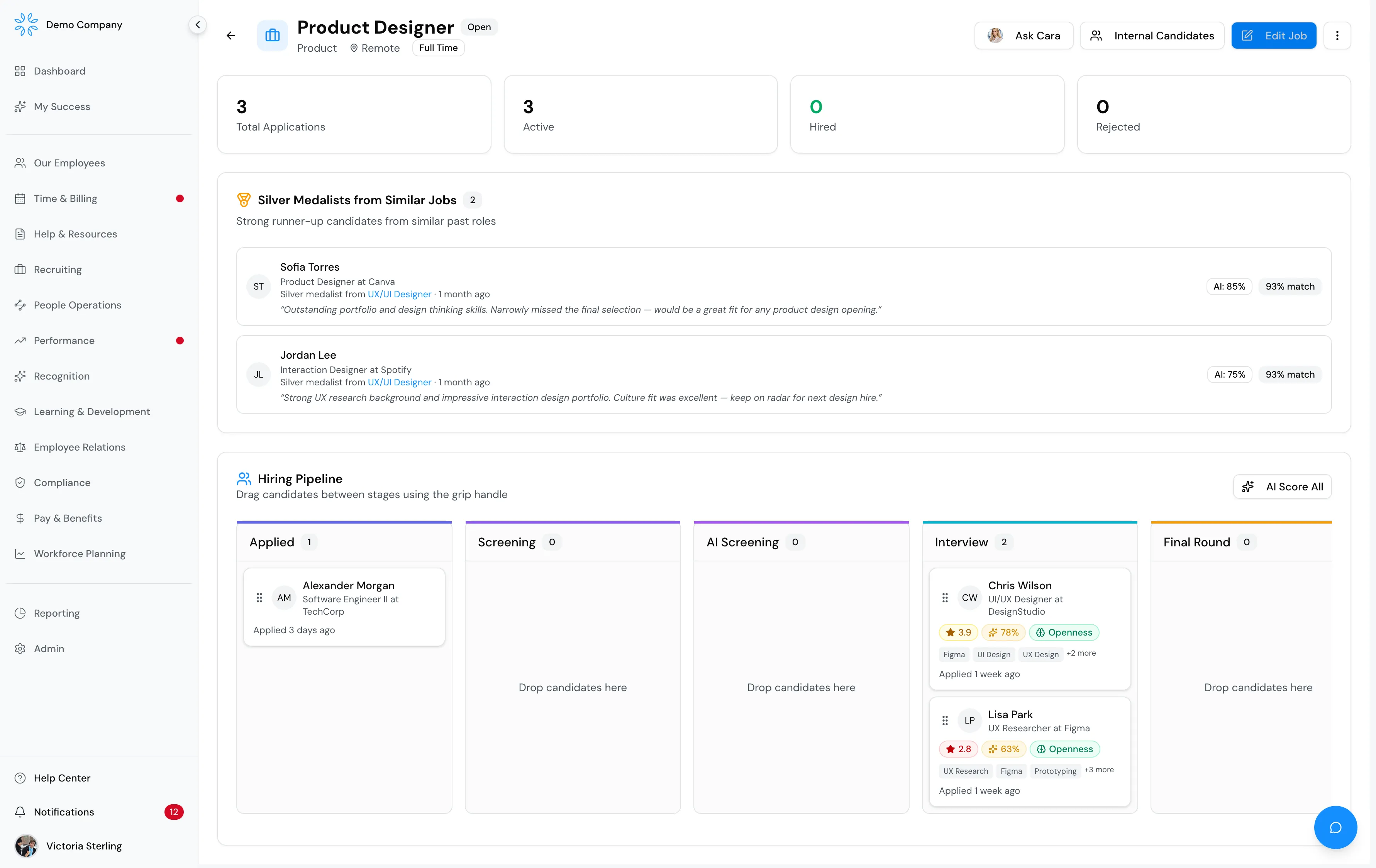Click the back arrow icon
Screen dimensions: 1376x868
231,36
